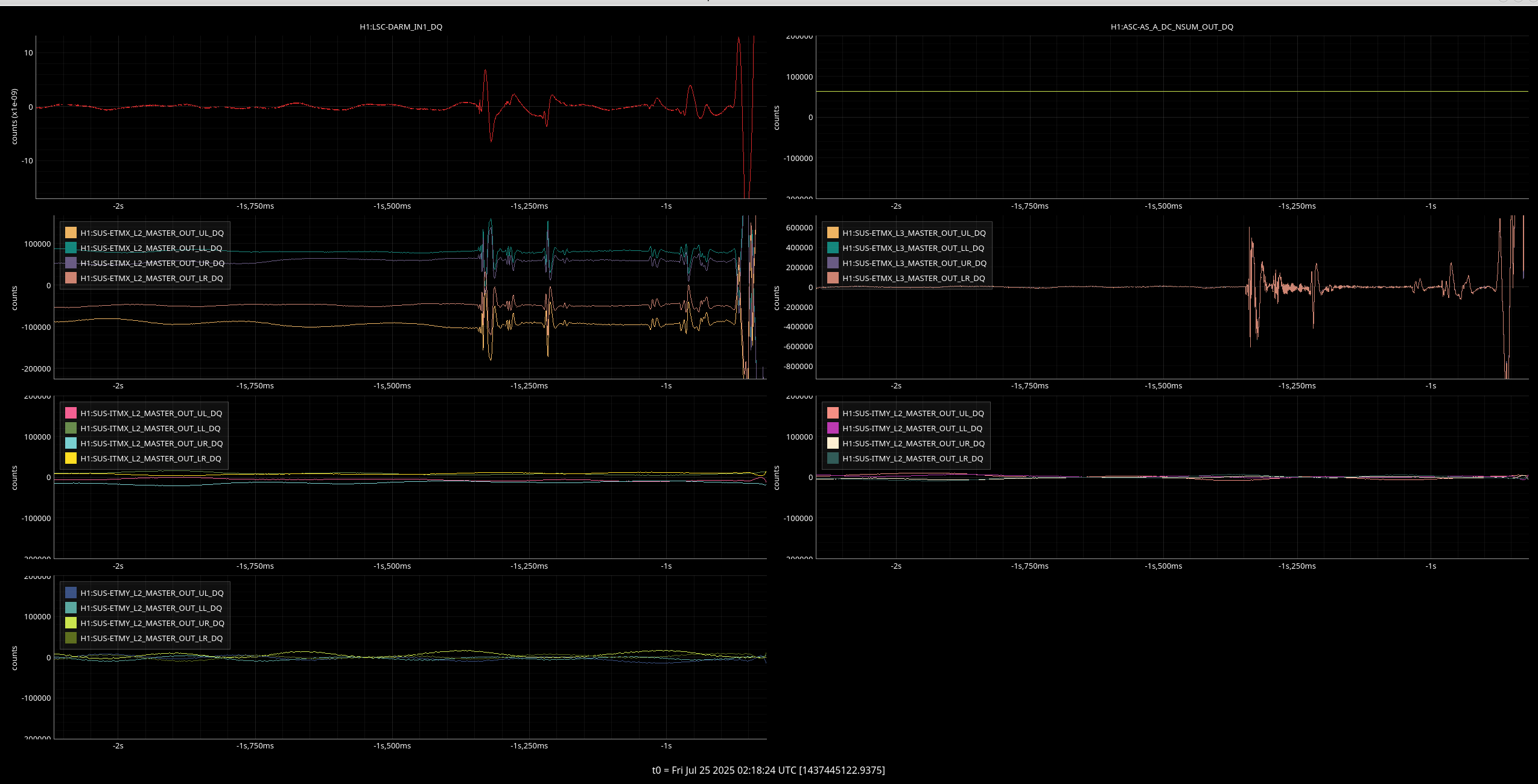Click the ETMX_L2_MASTER_OUT_UL_DQ orange legend swatch
Viewport: 1538px width, 784px height.
pyautogui.click(x=71, y=233)
